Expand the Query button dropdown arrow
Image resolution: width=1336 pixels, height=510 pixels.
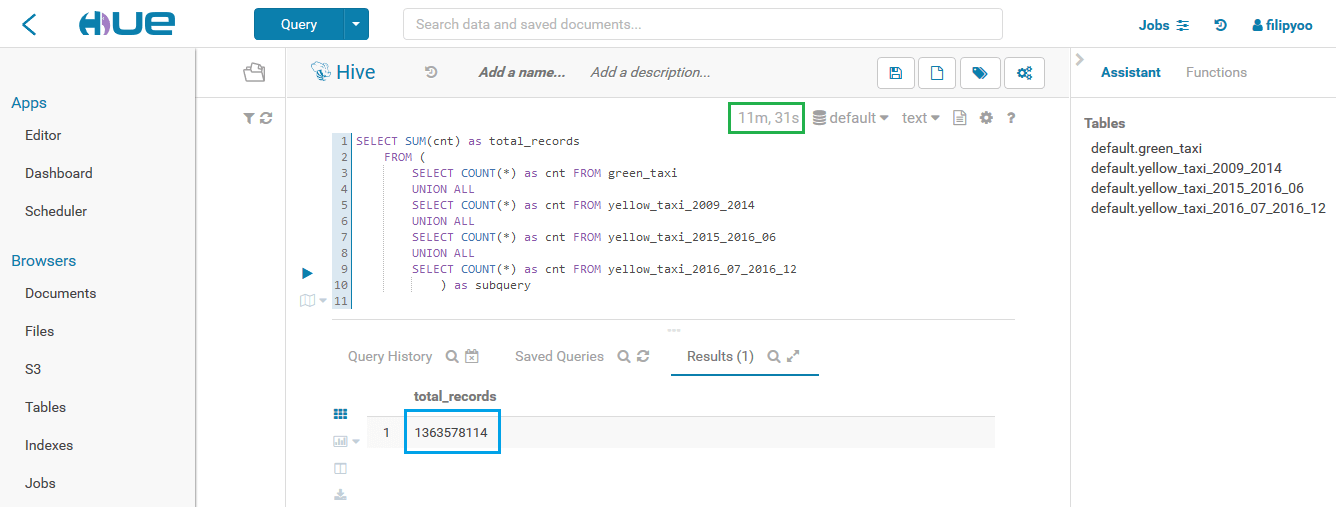coord(356,24)
